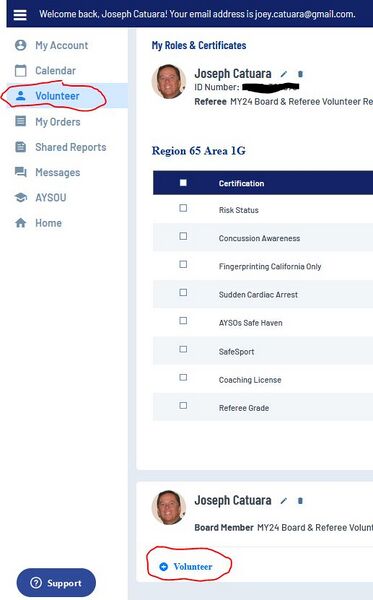Screen dimensions: 373x600
Task: Click the My Roles & Certificates heading
Action: click(199, 46)
